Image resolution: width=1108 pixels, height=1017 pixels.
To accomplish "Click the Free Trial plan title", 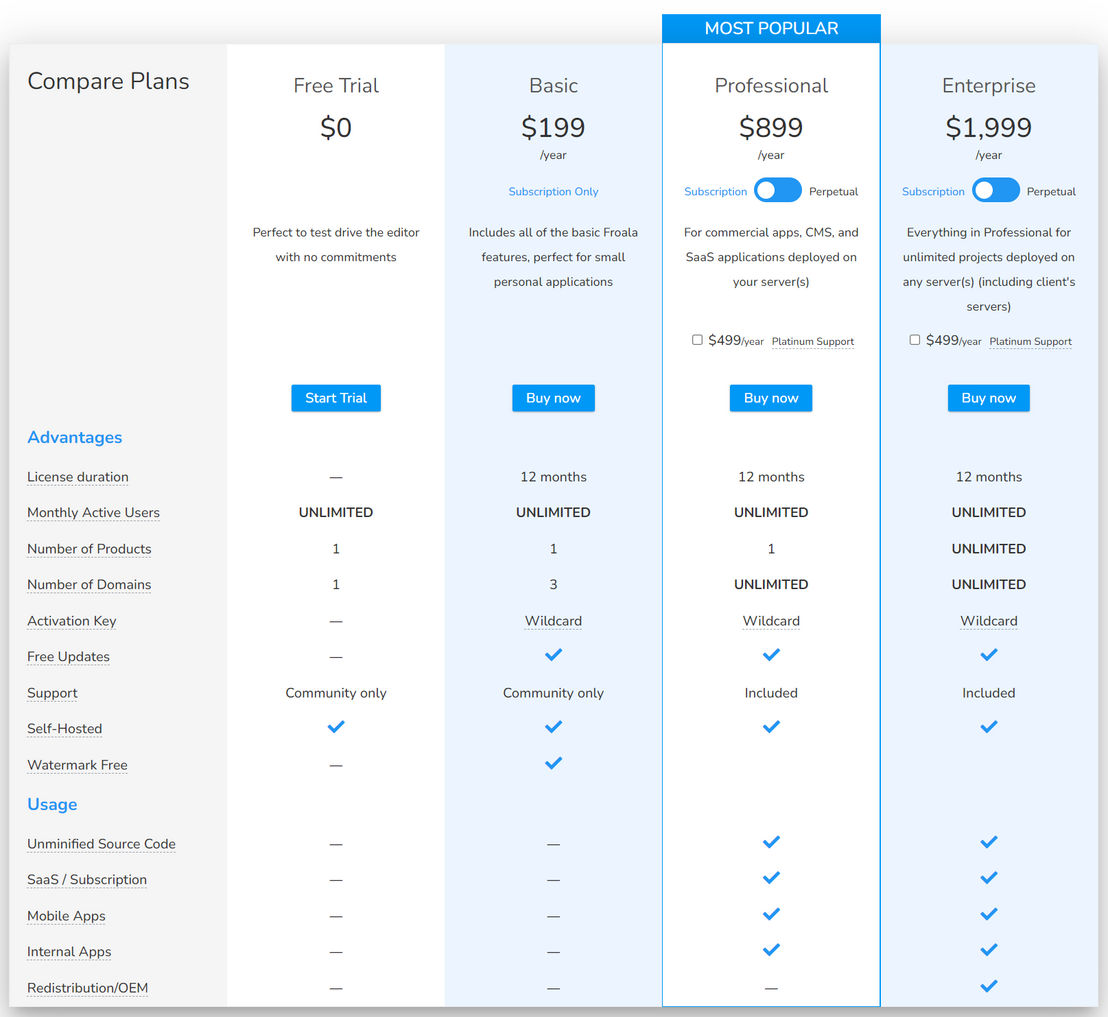I will pos(336,86).
